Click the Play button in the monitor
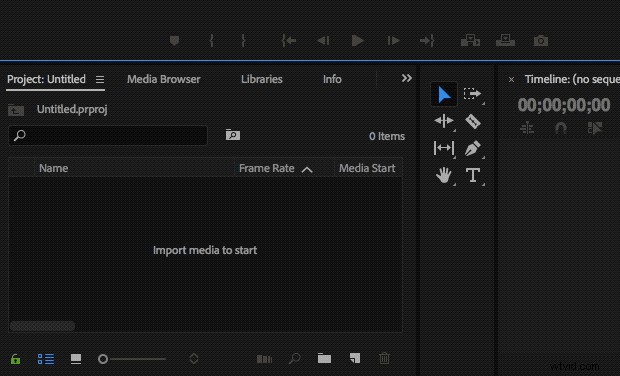 tap(357, 40)
